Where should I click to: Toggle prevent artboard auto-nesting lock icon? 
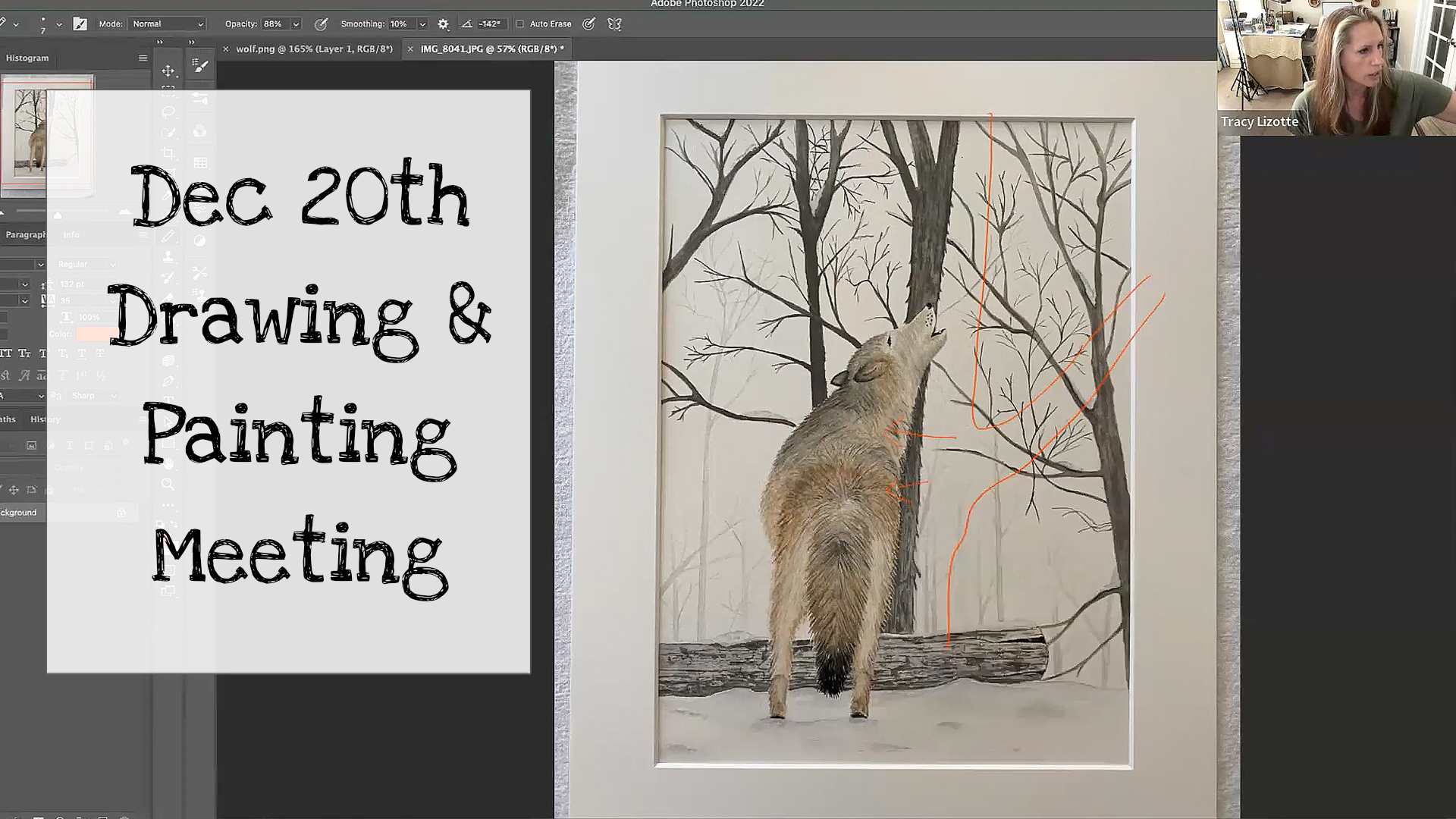tap(31, 490)
